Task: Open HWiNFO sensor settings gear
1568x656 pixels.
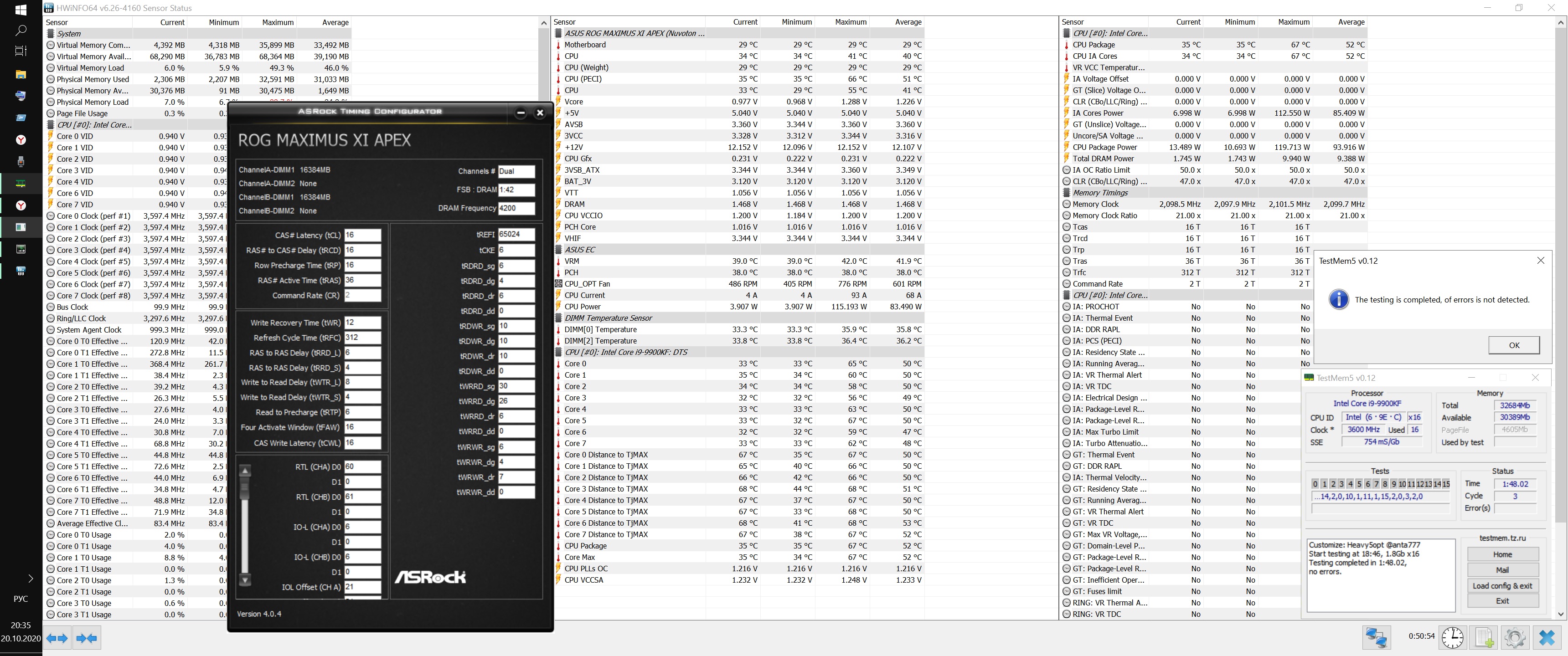Action: [x=1514, y=637]
